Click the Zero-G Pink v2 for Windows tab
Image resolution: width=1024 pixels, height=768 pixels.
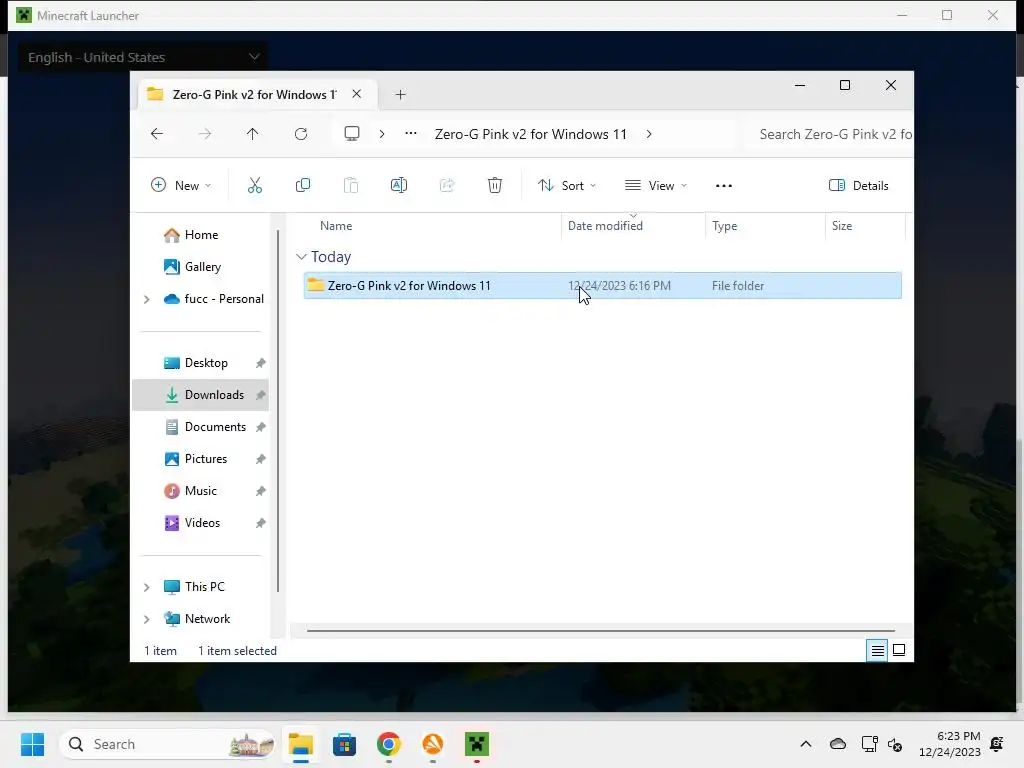click(258, 95)
